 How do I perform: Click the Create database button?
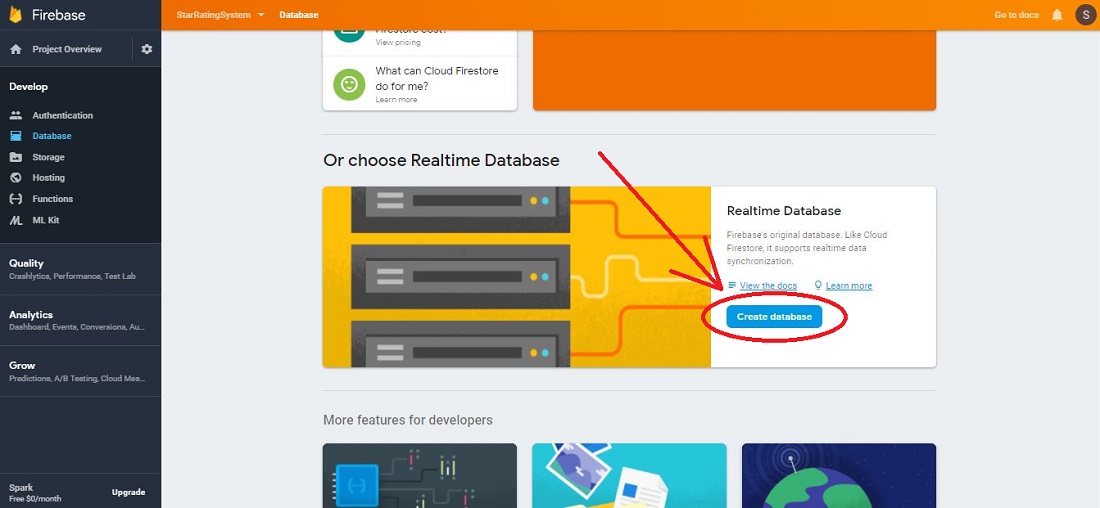[x=774, y=317]
